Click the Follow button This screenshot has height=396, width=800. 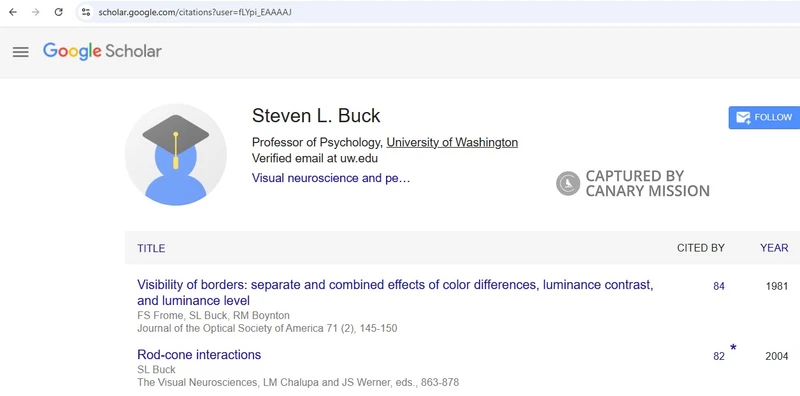click(764, 117)
